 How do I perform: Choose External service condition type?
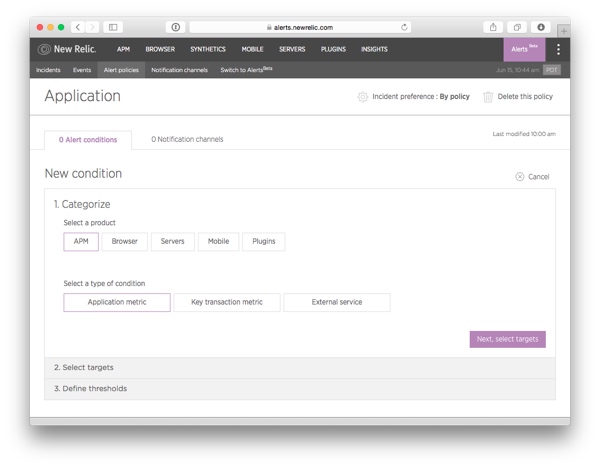pyautogui.click(x=337, y=302)
